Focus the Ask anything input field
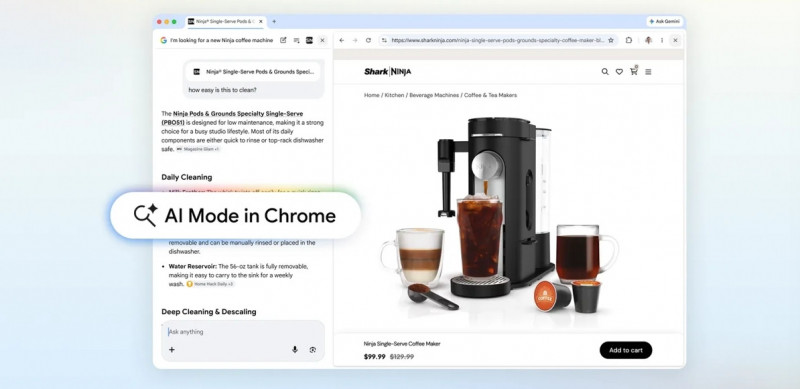Viewport: 800px width, 389px height. click(243, 332)
